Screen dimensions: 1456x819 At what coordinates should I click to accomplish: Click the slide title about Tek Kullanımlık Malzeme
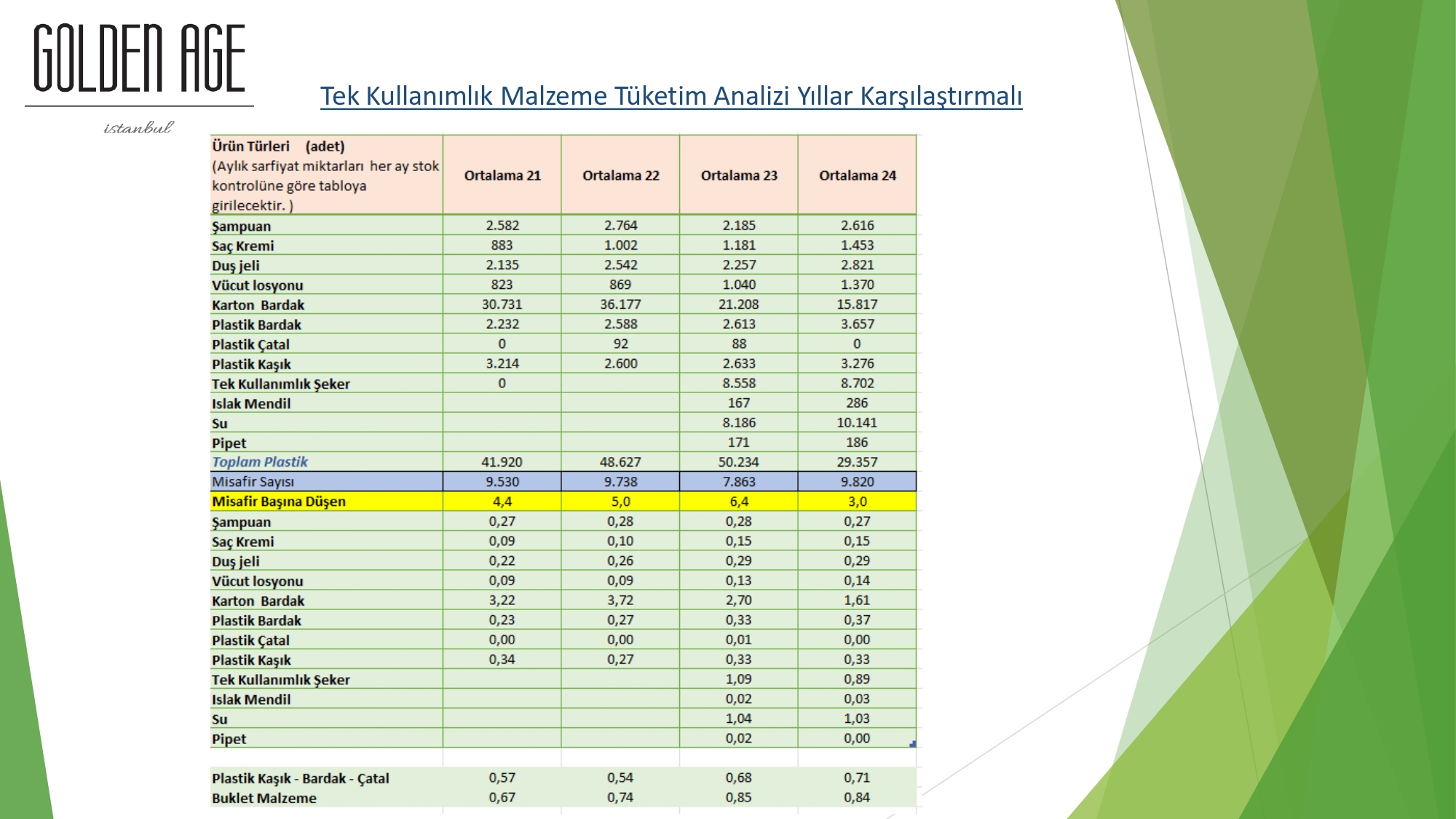671,96
